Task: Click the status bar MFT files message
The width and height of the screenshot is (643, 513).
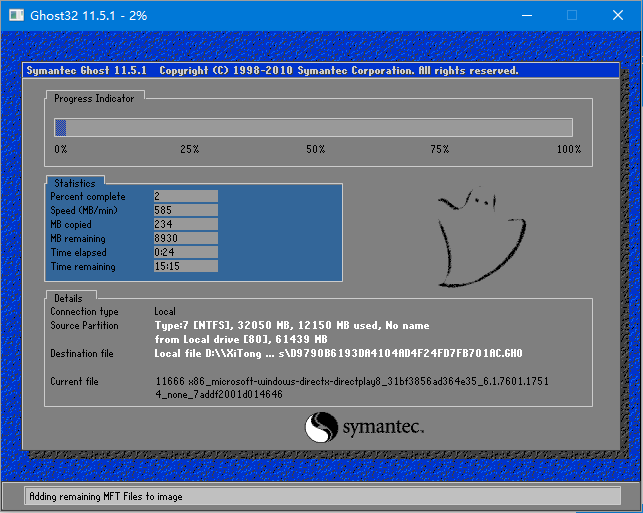Action: click(106, 496)
